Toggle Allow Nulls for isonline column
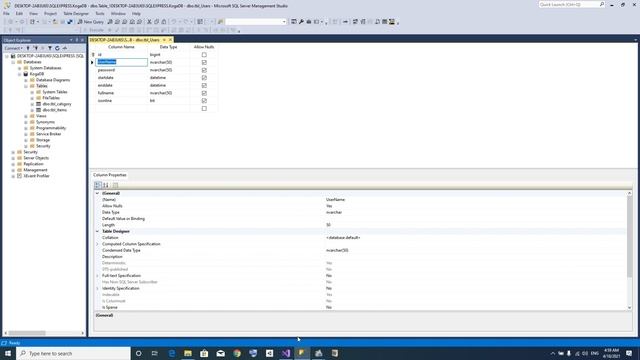Image resolution: width=640 pixels, height=360 pixels. 204,100
